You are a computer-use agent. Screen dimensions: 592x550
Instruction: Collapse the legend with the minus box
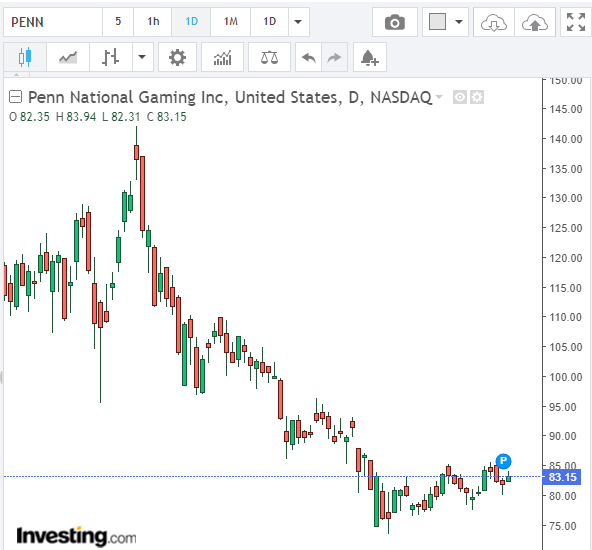[15, 97]
